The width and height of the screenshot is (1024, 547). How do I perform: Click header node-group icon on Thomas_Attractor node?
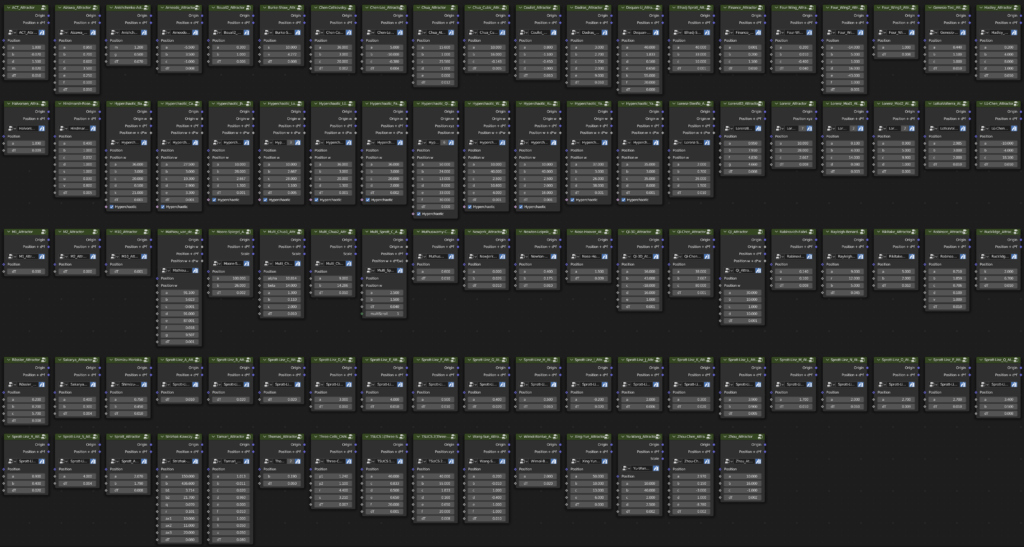point(300,437)
